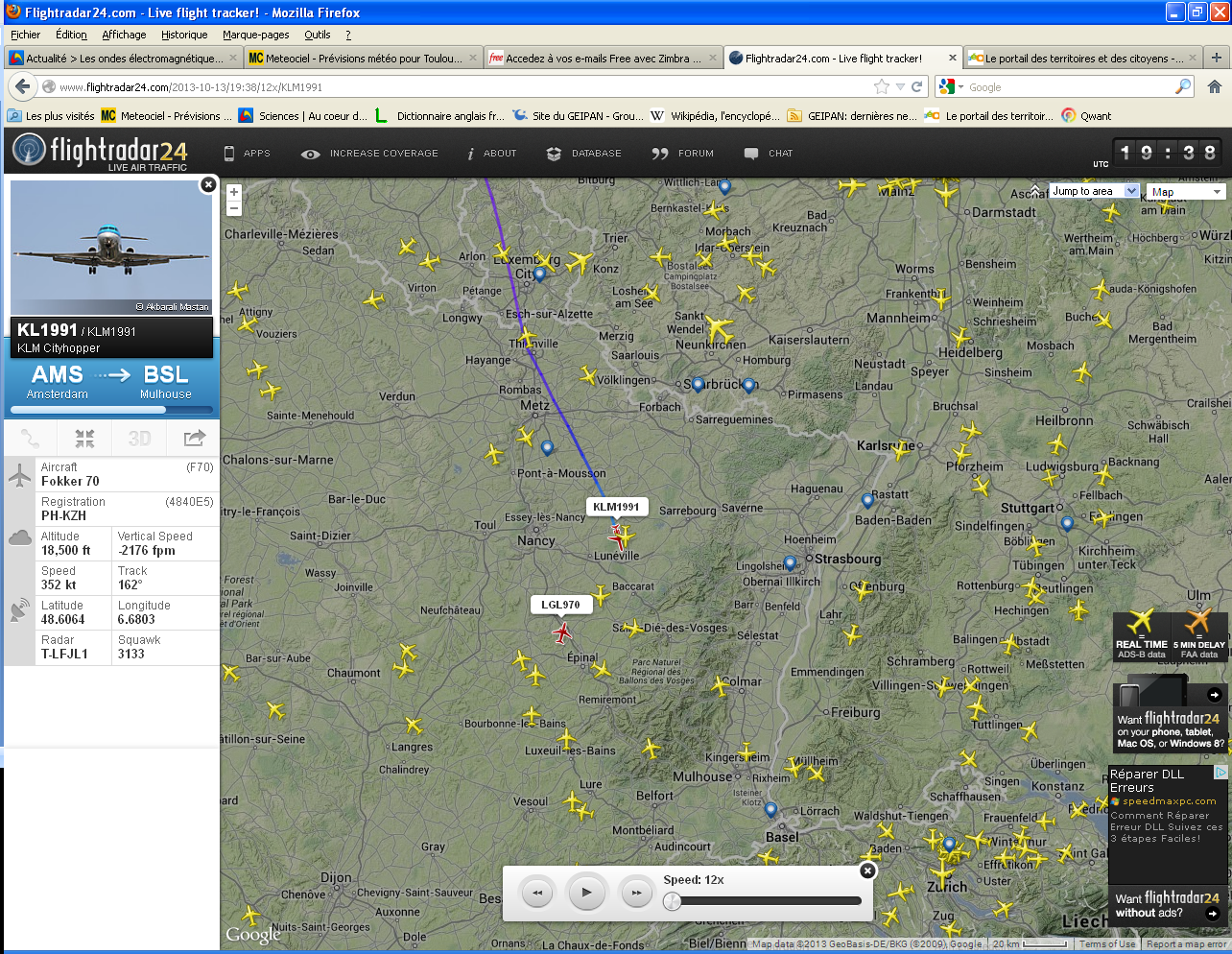Screen dimensions: 1232x954
Task: Toggle 5 Min Delay FAA data filter
Action: point(1198,634)
